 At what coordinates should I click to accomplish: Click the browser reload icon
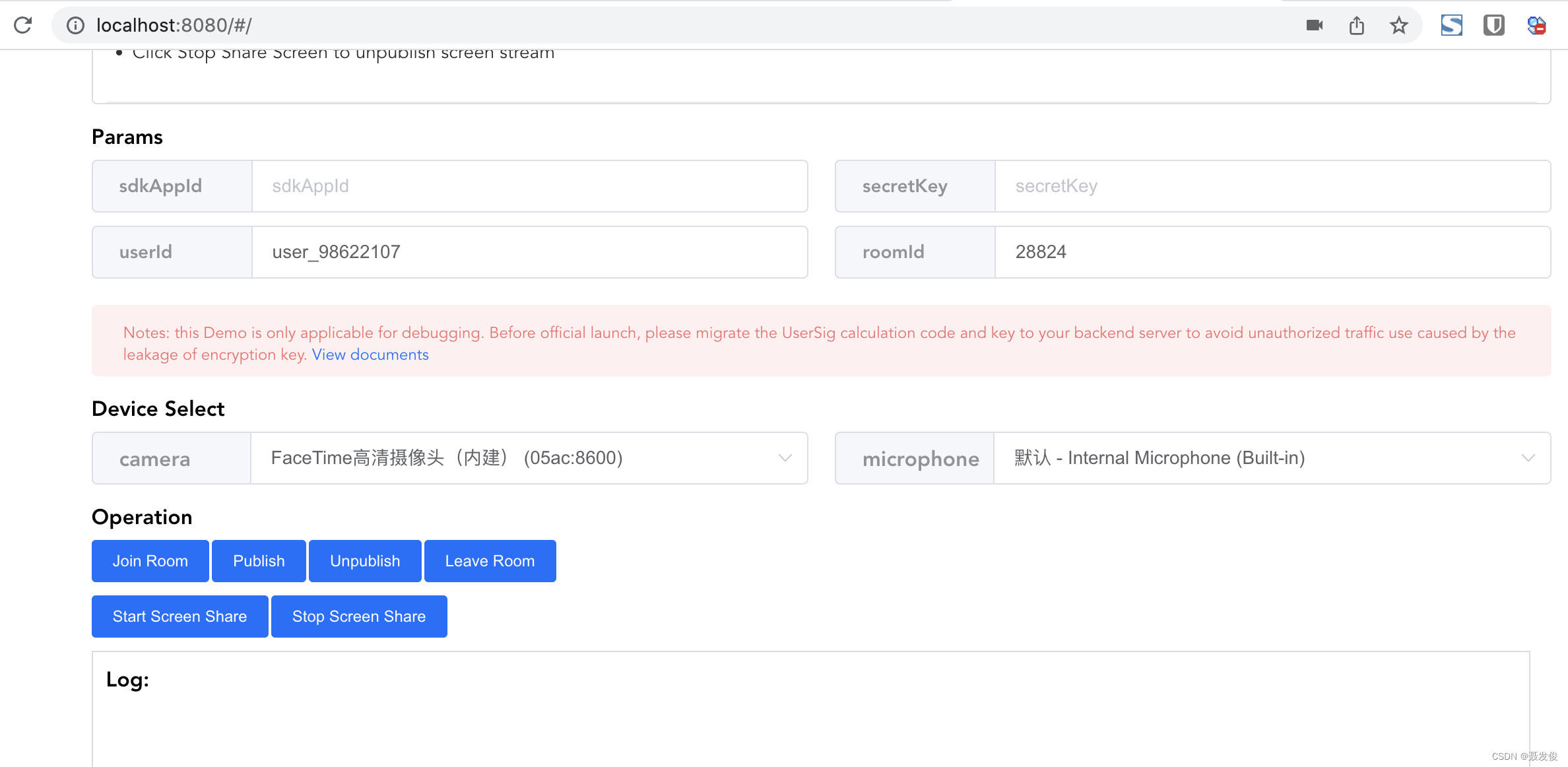coord(23,25)
